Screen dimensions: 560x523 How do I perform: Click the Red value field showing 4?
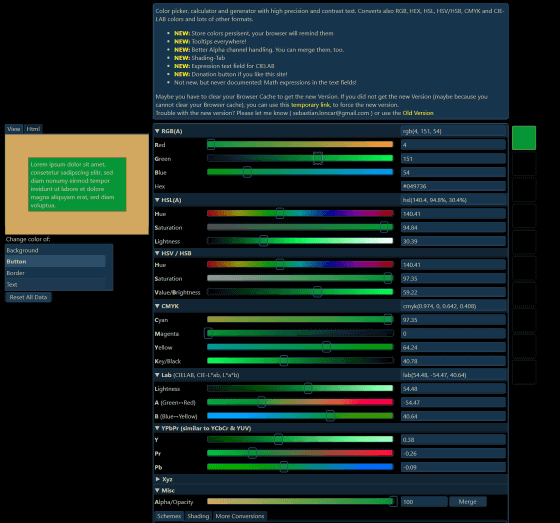pyautogui.click(x=453, y=145)
